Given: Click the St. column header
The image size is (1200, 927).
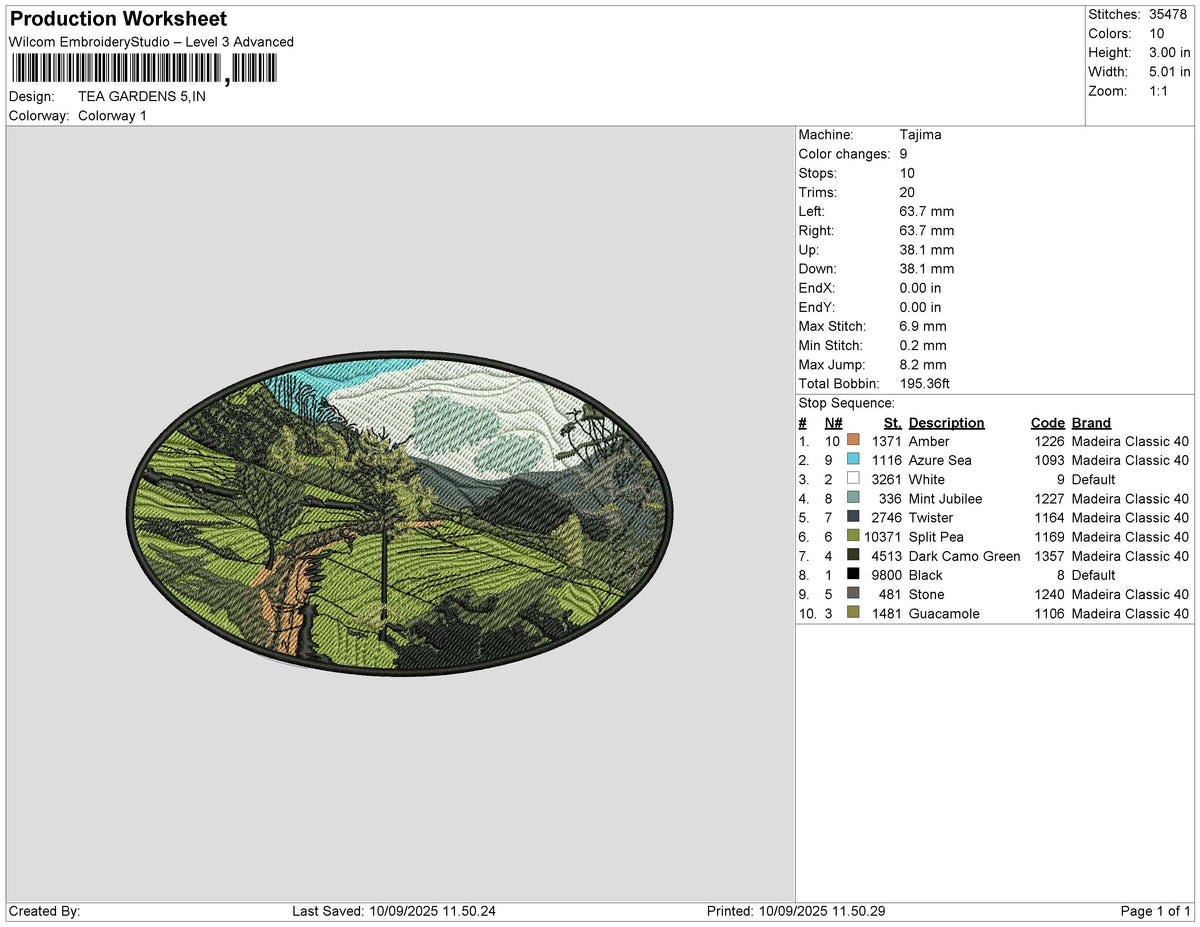Looking at the screenshot, I should tap(893, 423).
